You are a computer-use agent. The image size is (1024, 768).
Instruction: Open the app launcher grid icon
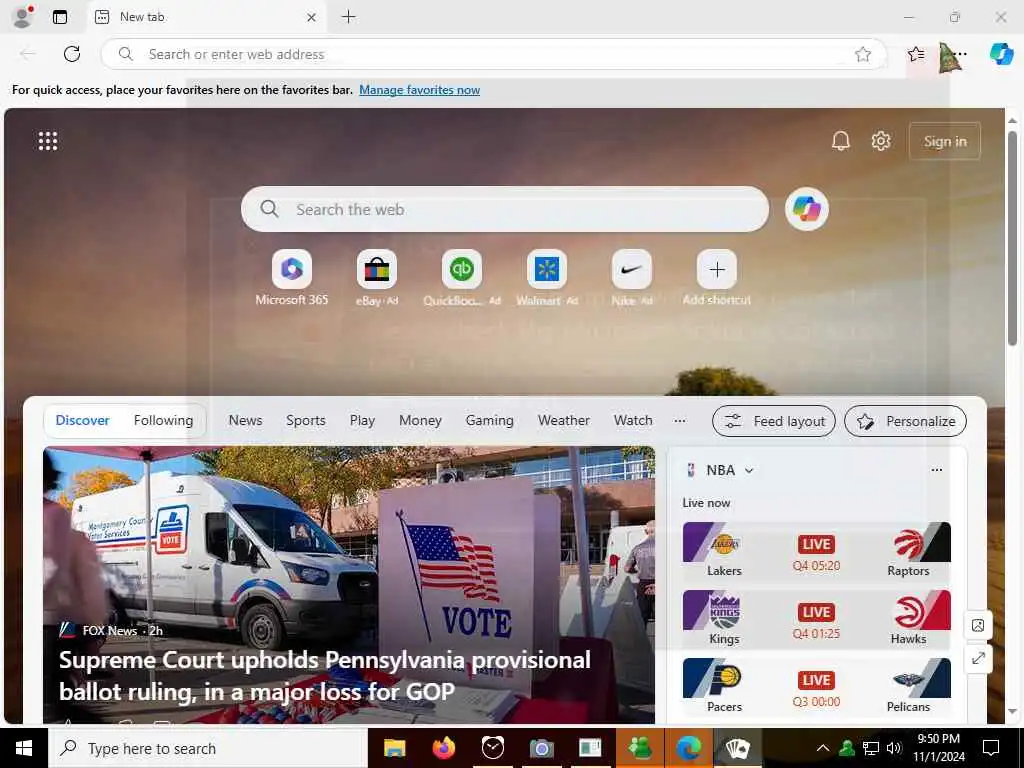[x=48, y=141]
